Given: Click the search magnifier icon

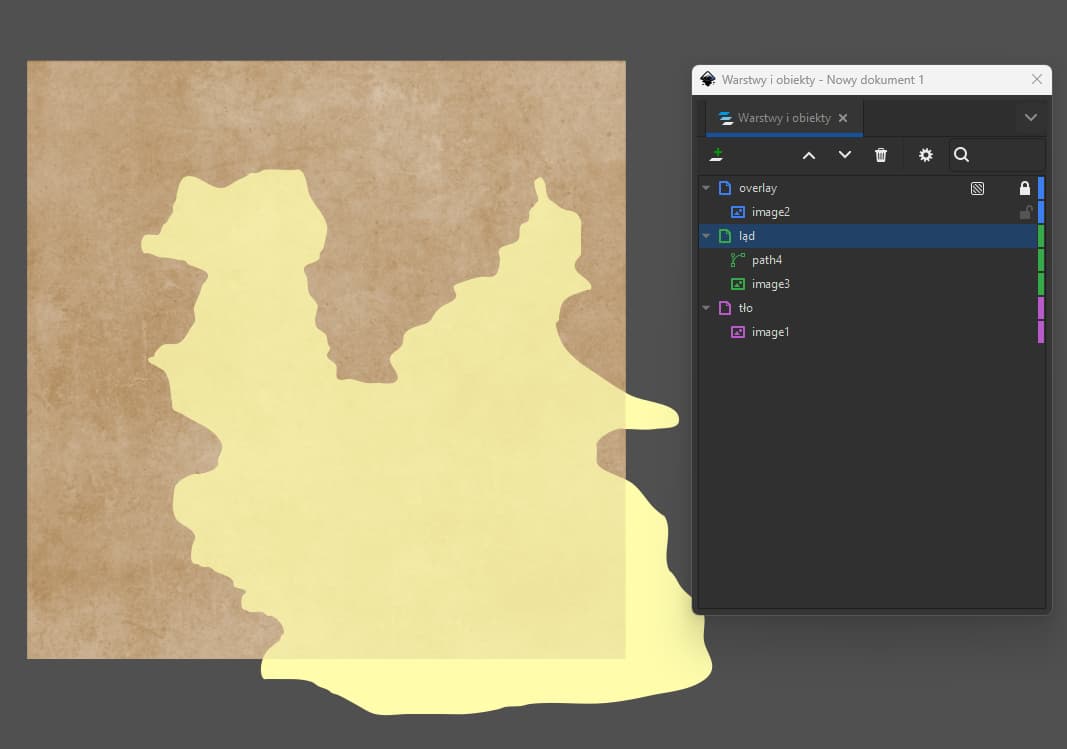Looking at the screenshot, I should (x=961, y=155).
